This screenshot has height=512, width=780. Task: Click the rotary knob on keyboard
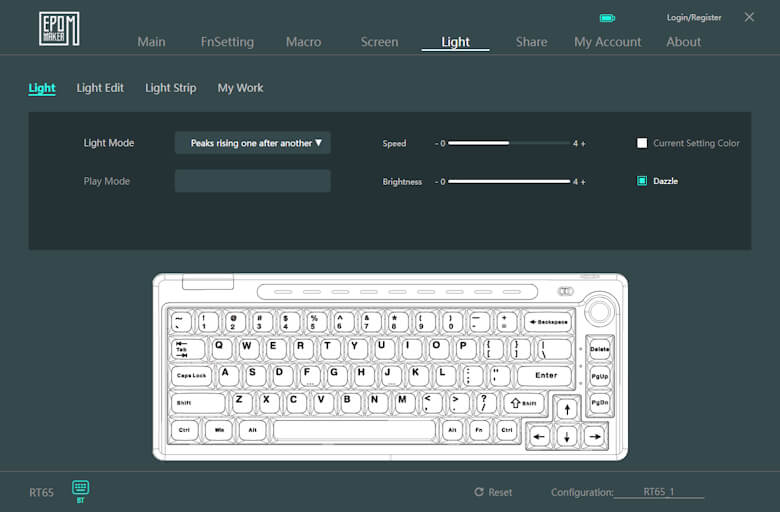click(600, 311)
